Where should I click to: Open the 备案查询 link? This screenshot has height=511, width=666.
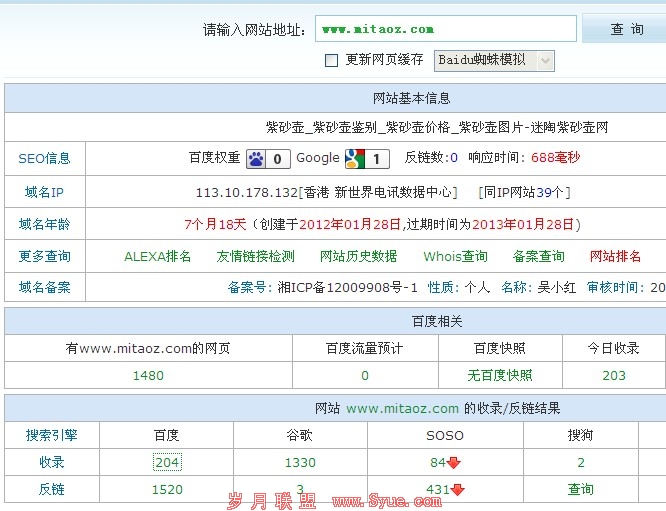coord(539,256)
